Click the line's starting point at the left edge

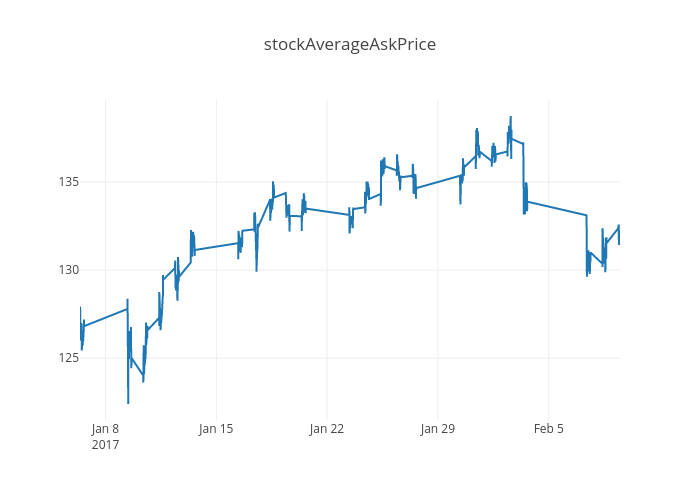pos(80,308)
